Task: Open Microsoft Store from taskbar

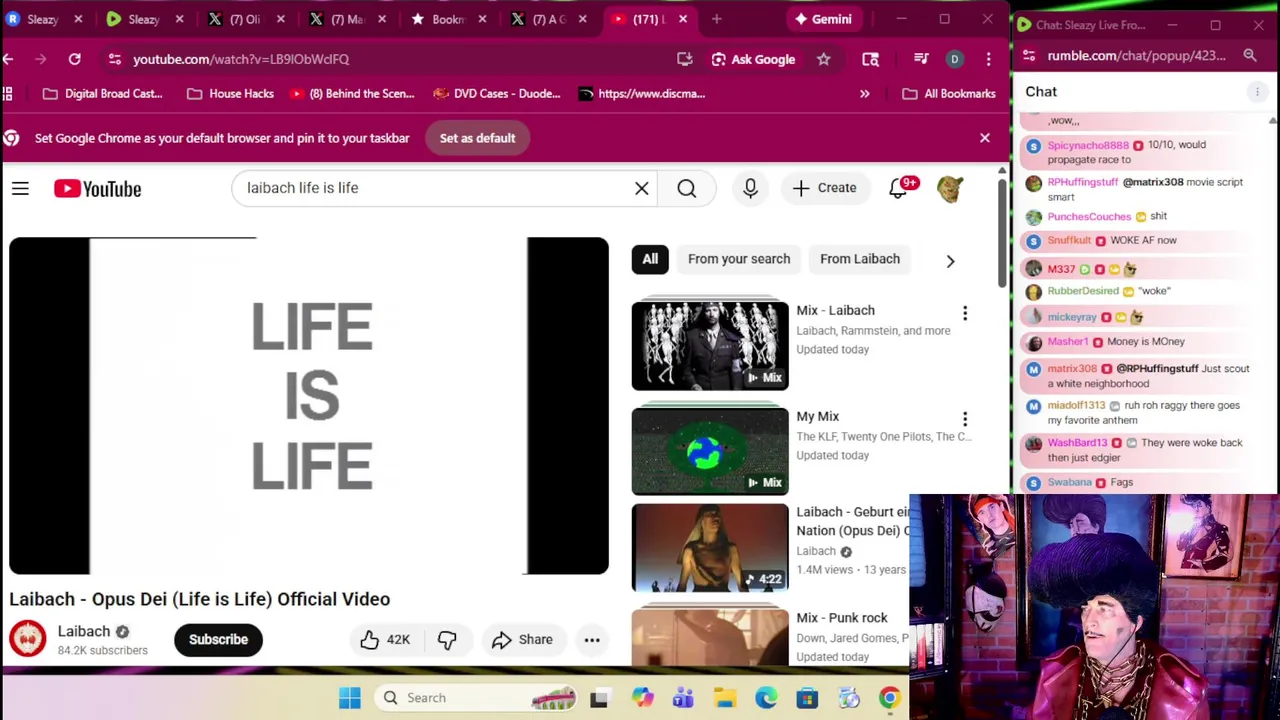Action: 807,698
